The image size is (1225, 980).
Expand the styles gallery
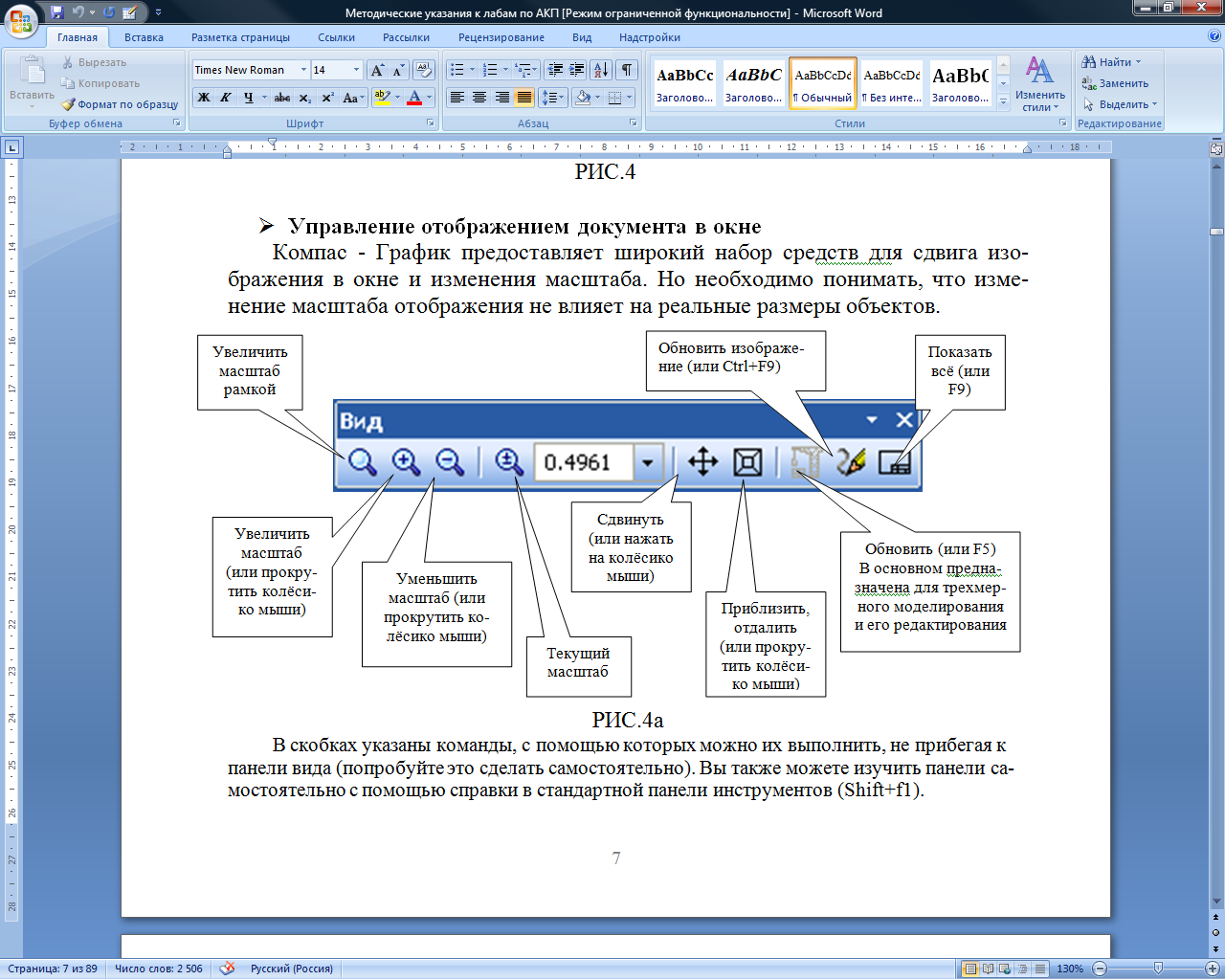pyautogui.click(x=1003, y=100)
